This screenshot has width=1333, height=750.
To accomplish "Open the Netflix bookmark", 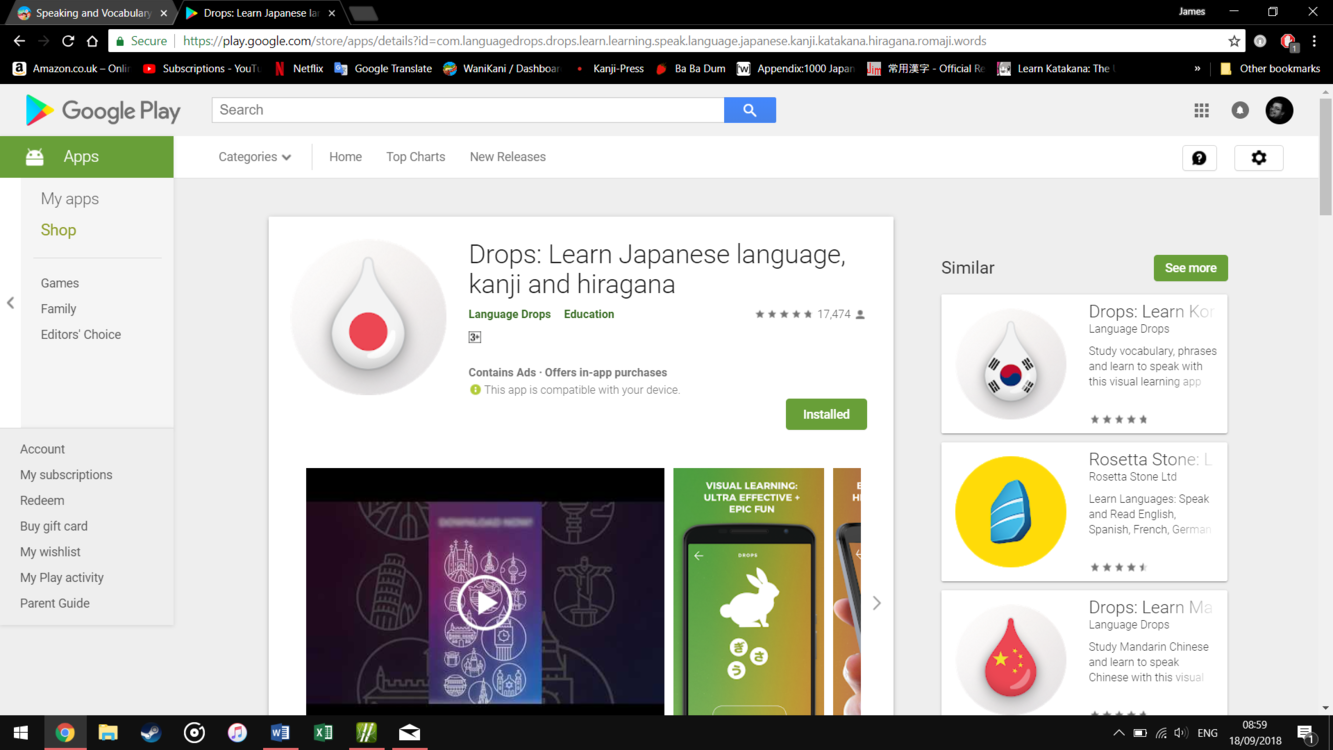I will tap(298, 69).
